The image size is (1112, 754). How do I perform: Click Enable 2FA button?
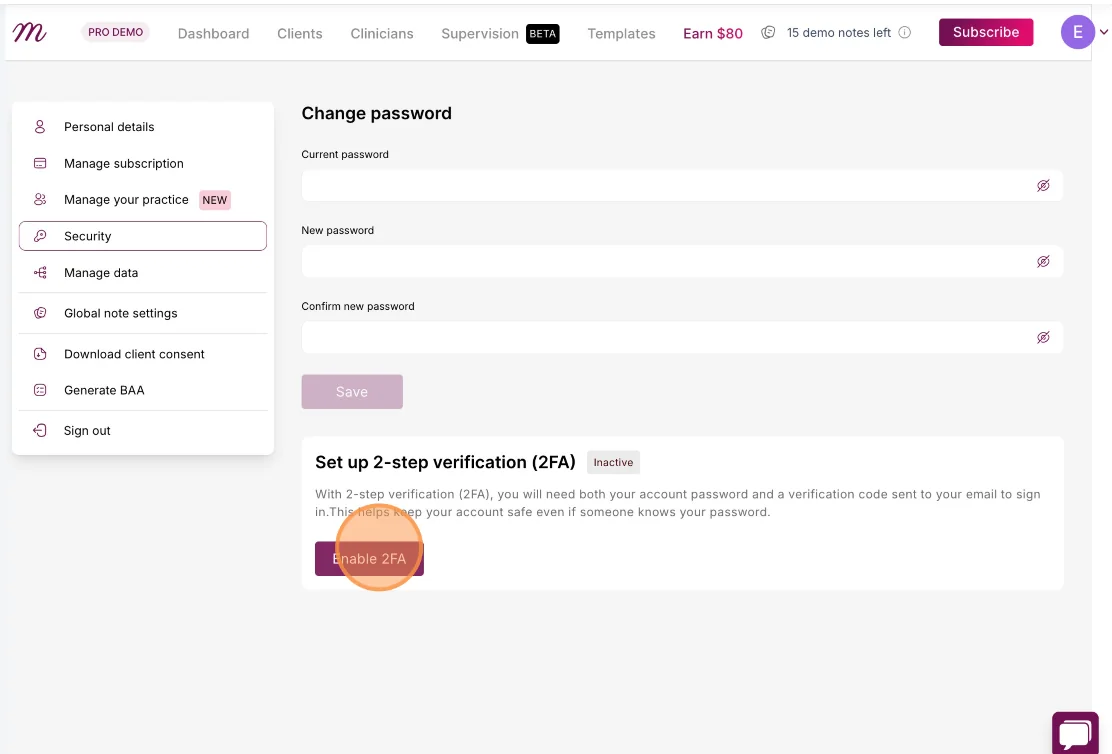tap(369, 558)
